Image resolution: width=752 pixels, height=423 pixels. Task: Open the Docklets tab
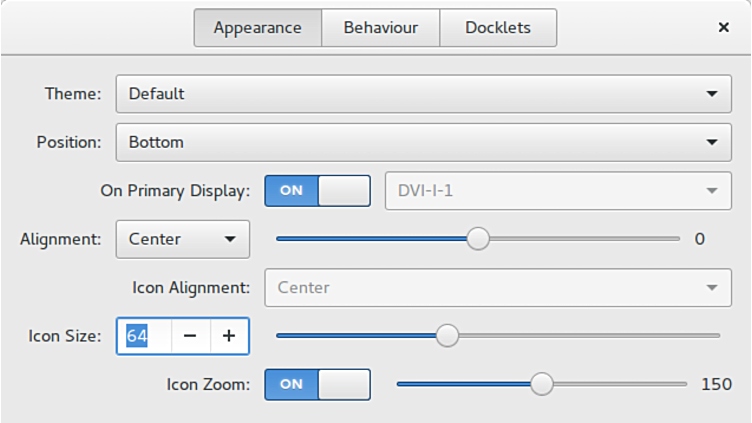coord(498,28)
